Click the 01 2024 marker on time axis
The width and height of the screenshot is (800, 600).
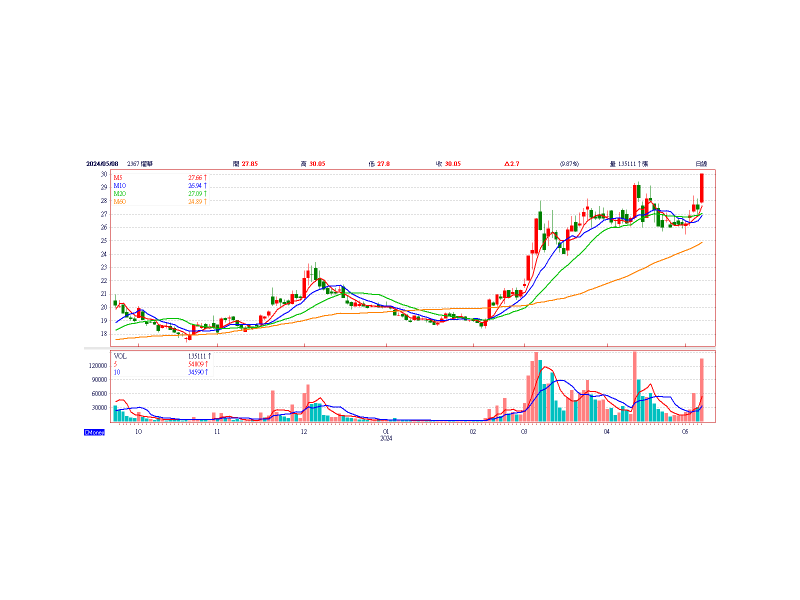click(386, 434)
